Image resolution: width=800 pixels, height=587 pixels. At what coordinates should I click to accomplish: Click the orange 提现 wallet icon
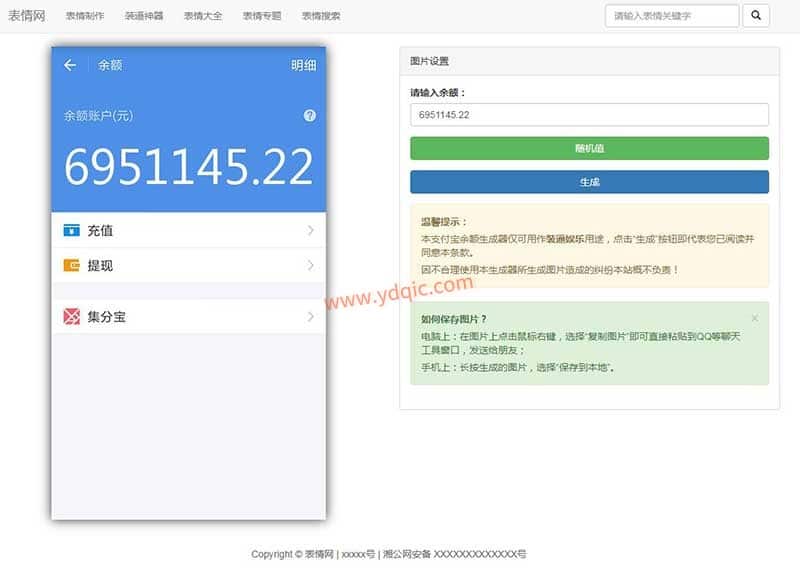click(71, 266)
